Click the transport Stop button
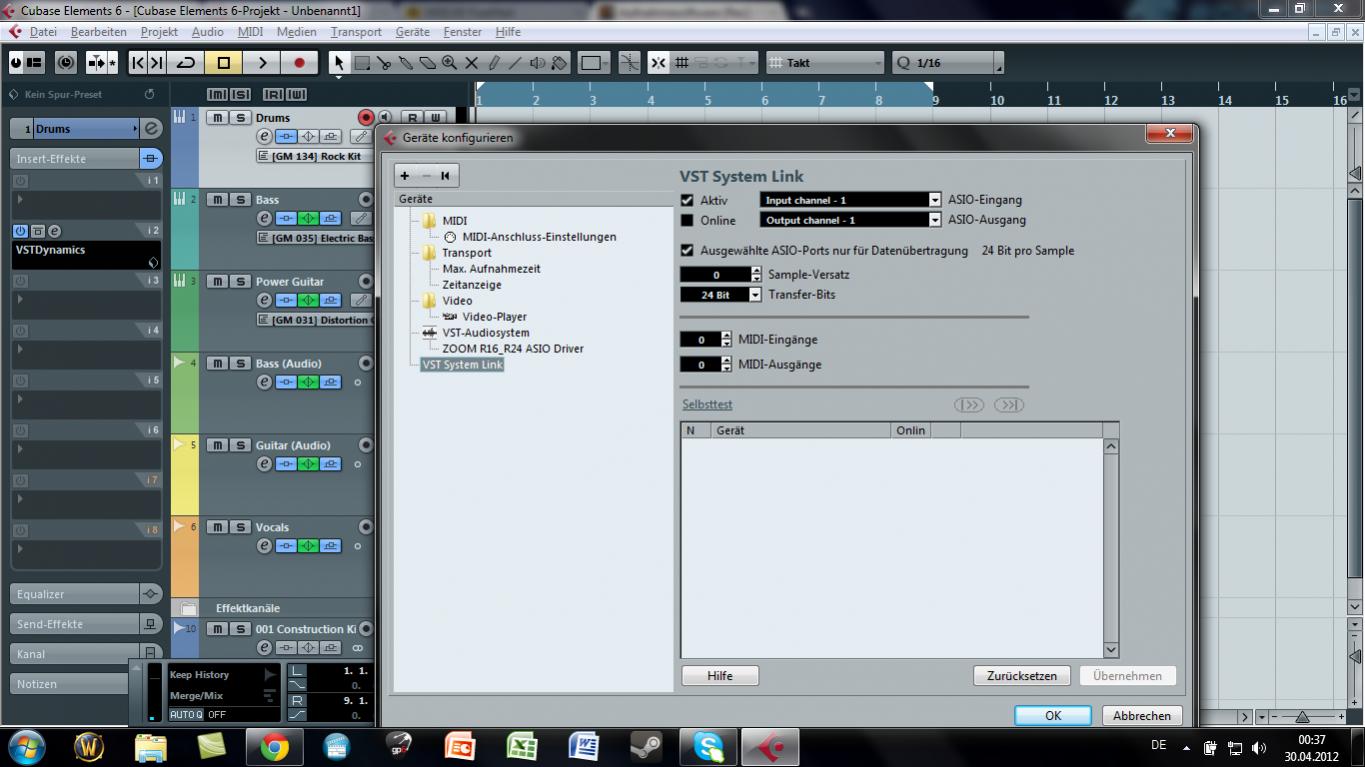The image size is (1365, 767). [224, 63]
